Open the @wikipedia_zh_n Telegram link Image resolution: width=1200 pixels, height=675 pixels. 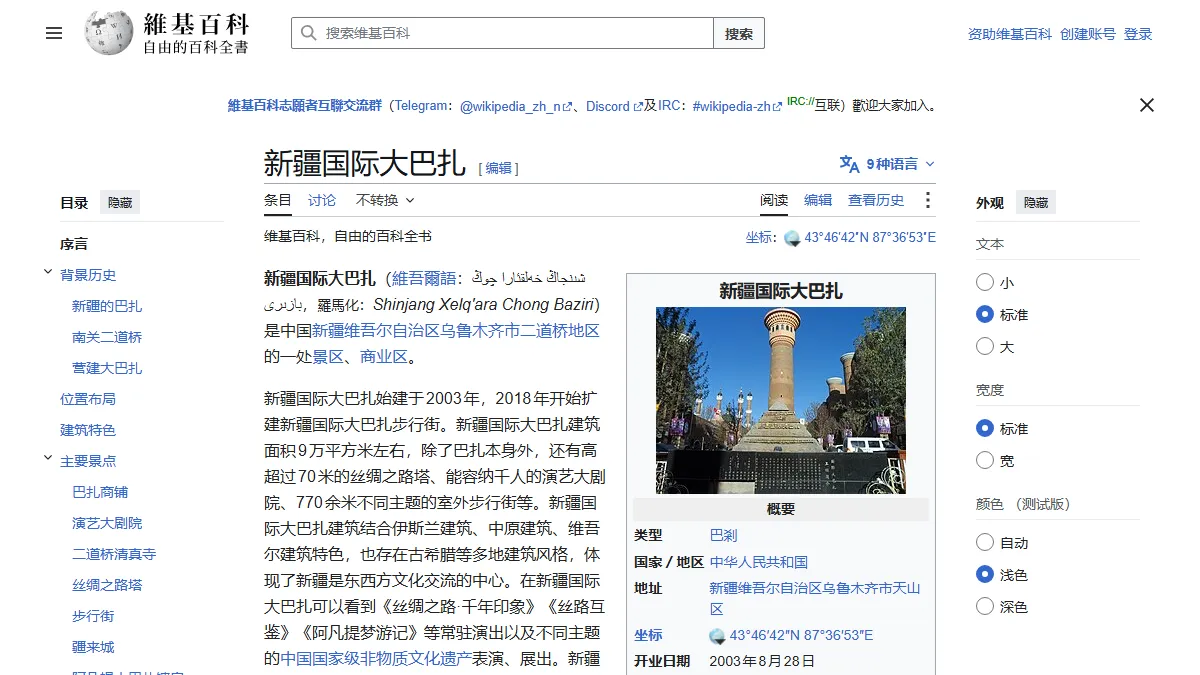point(516,106)
